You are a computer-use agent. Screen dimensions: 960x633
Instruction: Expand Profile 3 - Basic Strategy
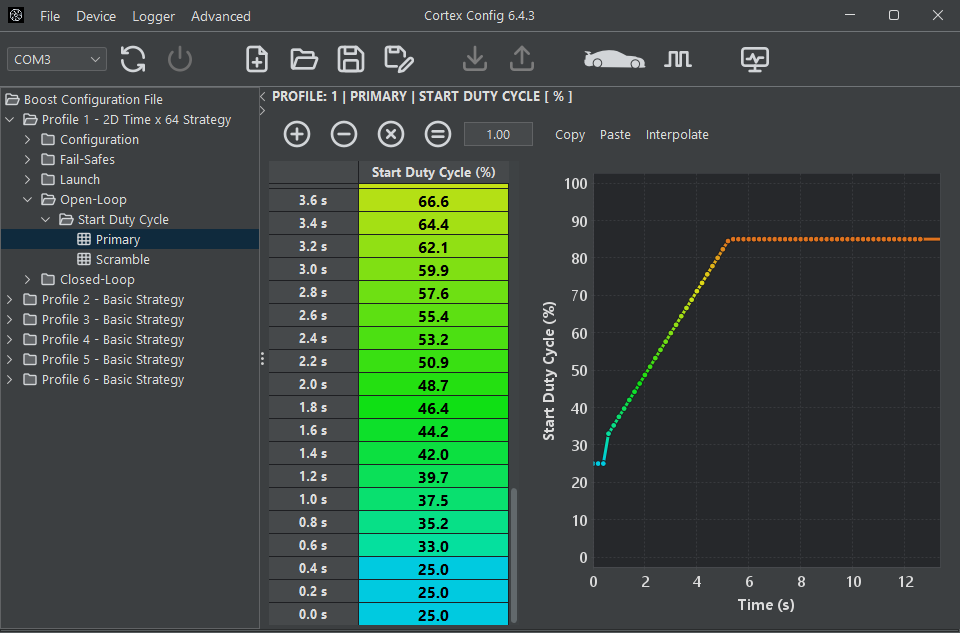[10, 320]
